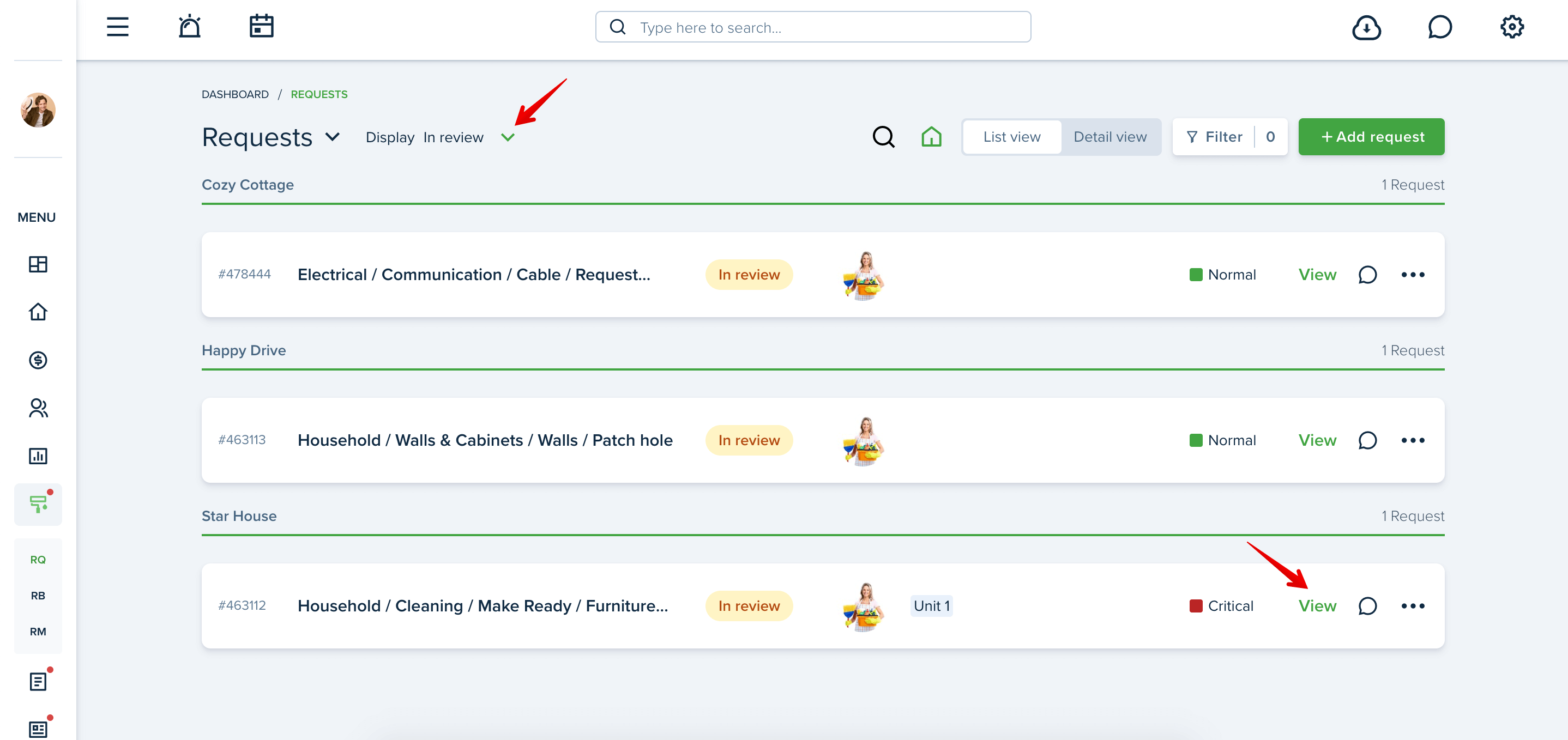
Task: Open the document notes icon in sidebar
Action: pyautogui.click(x=38, y=681)
